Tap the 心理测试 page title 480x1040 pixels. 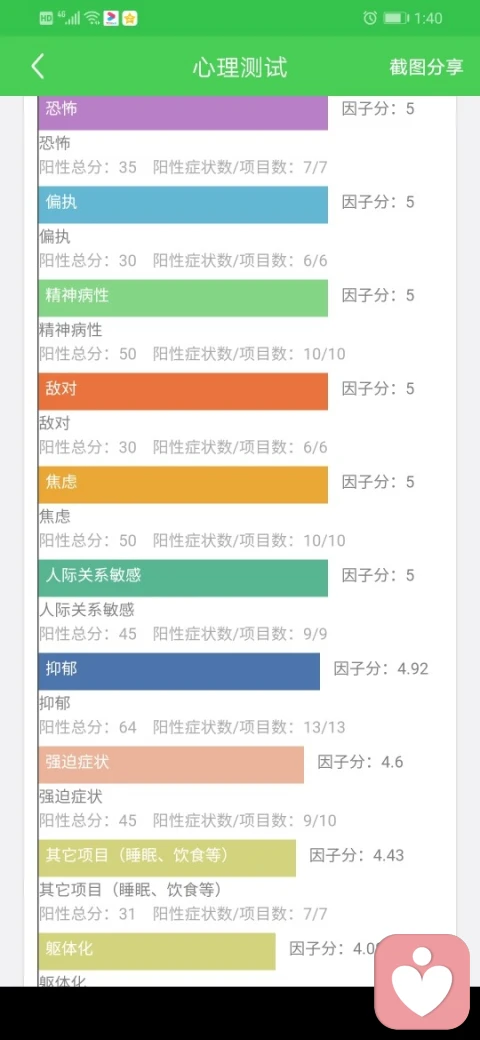coord(240,68)
